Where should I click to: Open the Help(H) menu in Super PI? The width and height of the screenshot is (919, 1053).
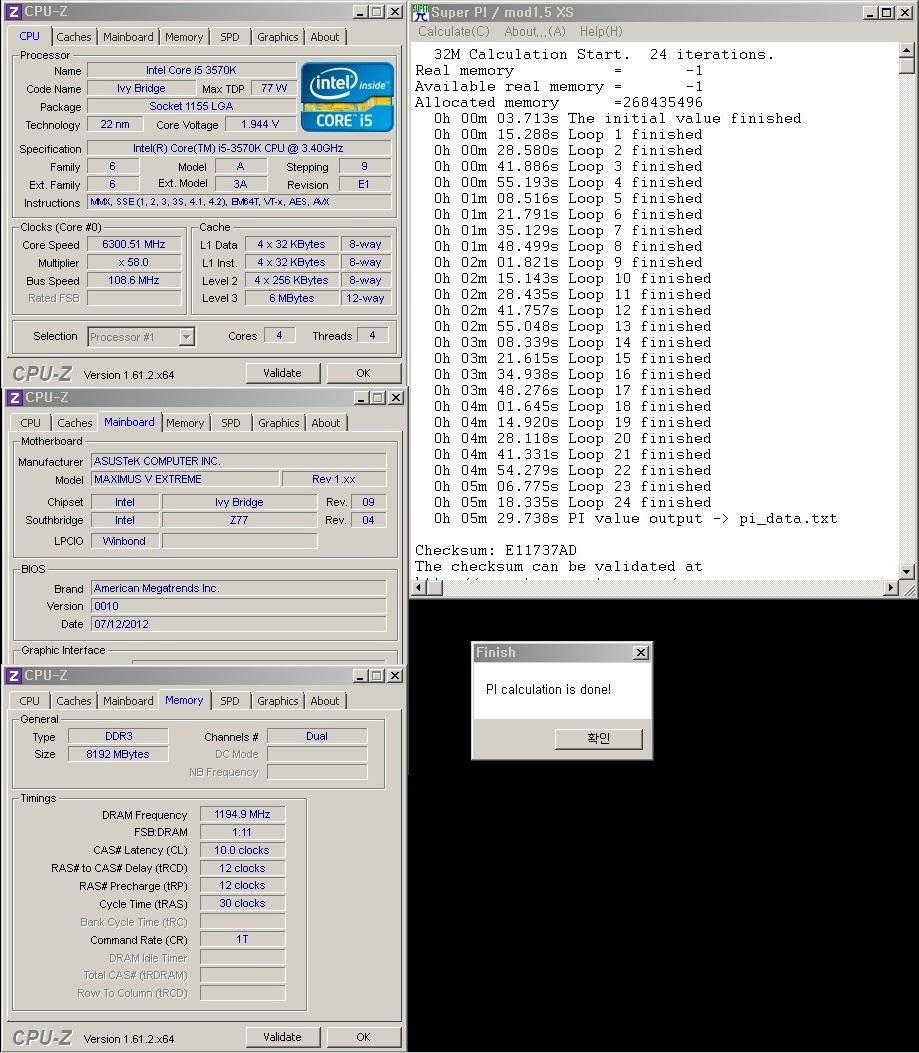pos(601,32)
